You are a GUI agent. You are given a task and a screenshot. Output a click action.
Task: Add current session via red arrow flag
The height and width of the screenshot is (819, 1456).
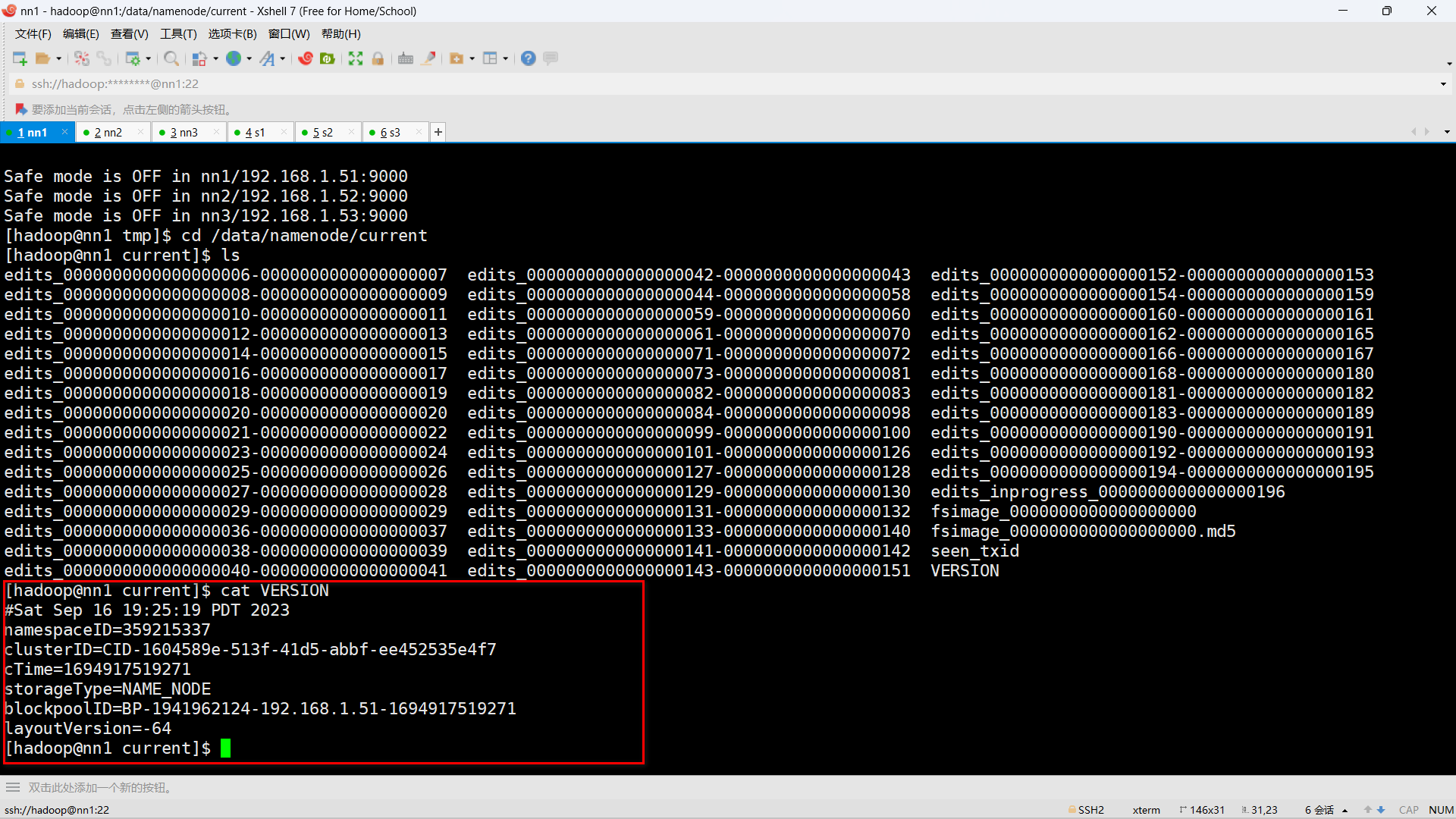tap(21, 109)
